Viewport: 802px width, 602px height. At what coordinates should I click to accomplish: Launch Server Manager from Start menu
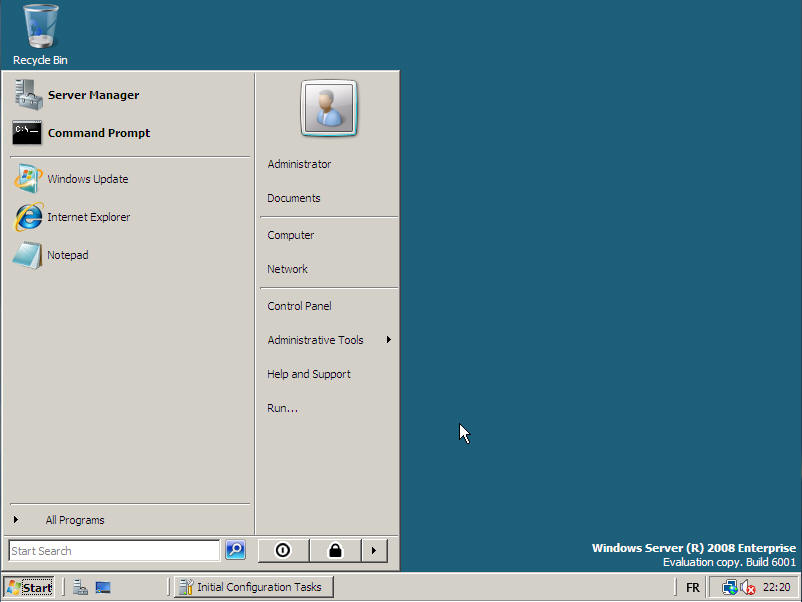coord(92,95)
